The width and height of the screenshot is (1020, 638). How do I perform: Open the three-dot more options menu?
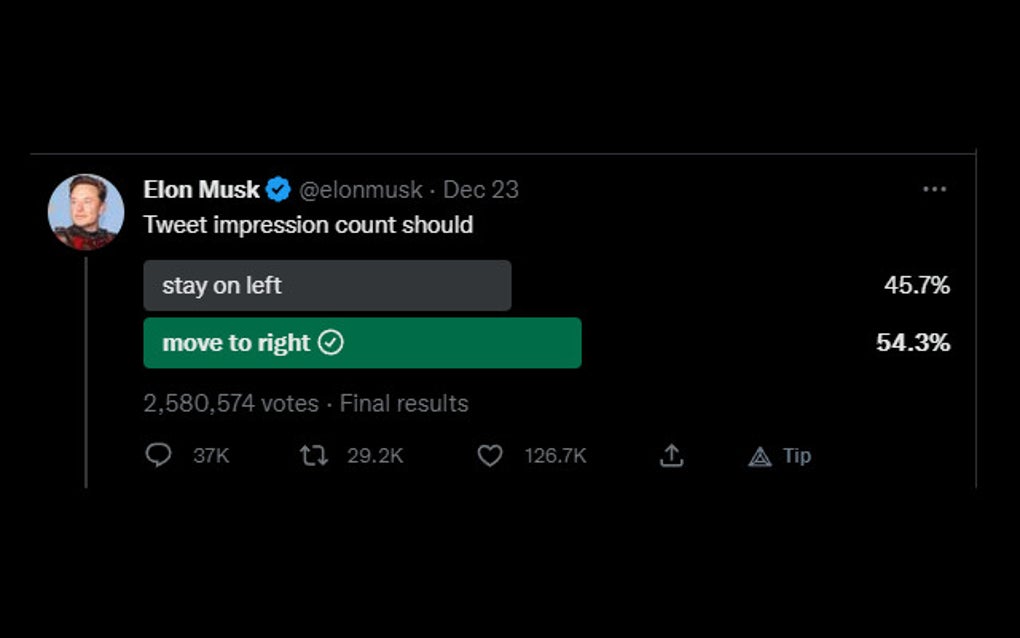(934, 189)
